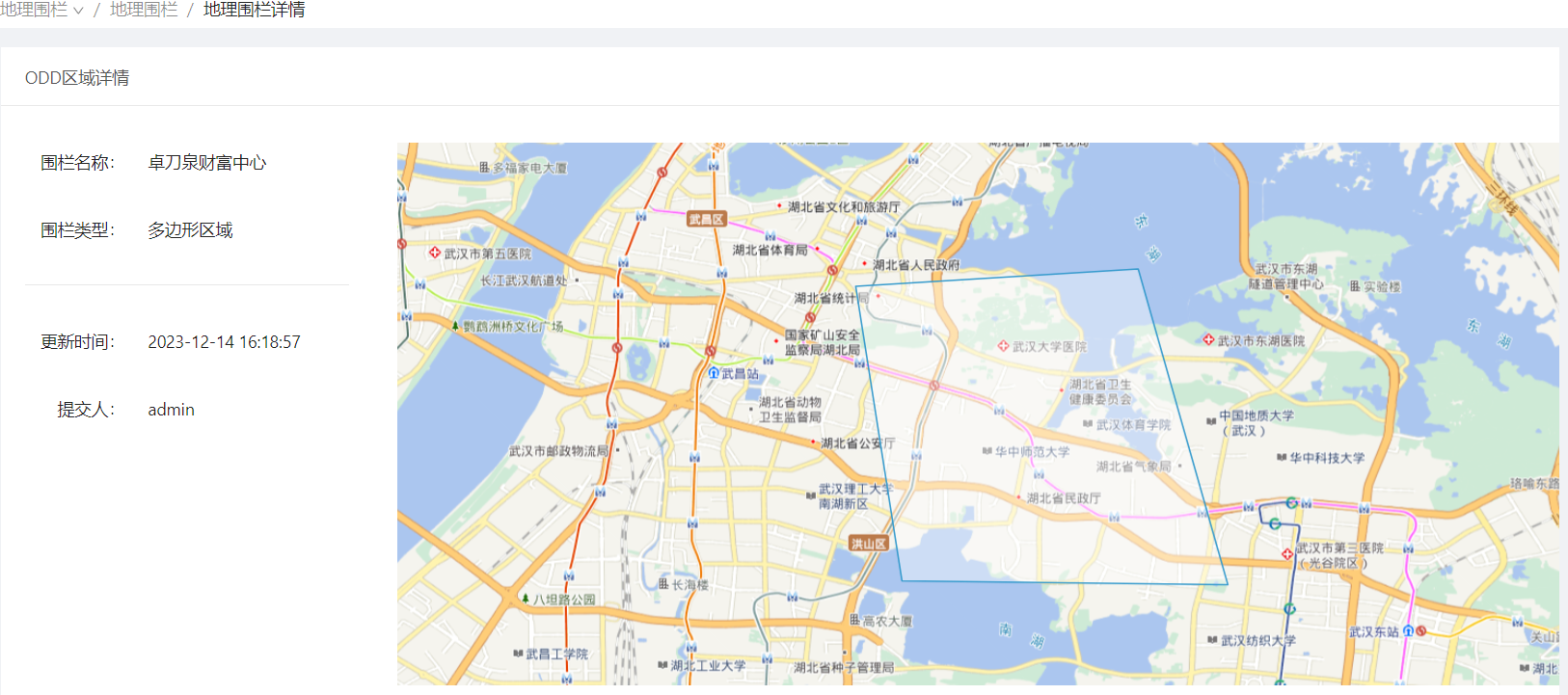Click the 华中科技大学 school icon
Screen dimensions: 1568x695
[1282, 458]
